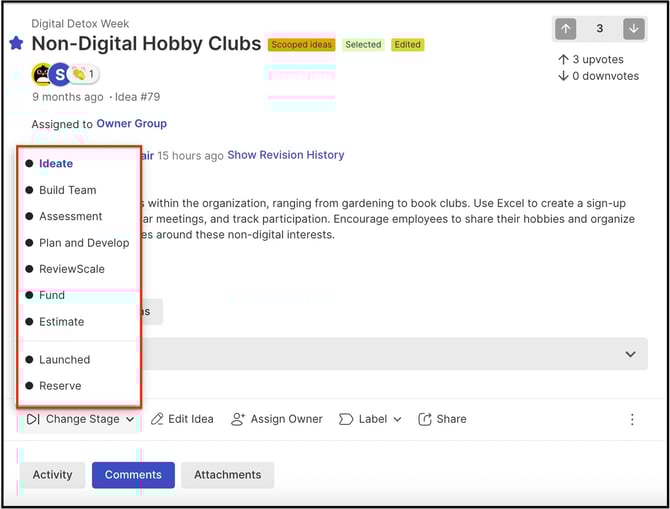Click the blue star favorite icon

click(16, 43)
